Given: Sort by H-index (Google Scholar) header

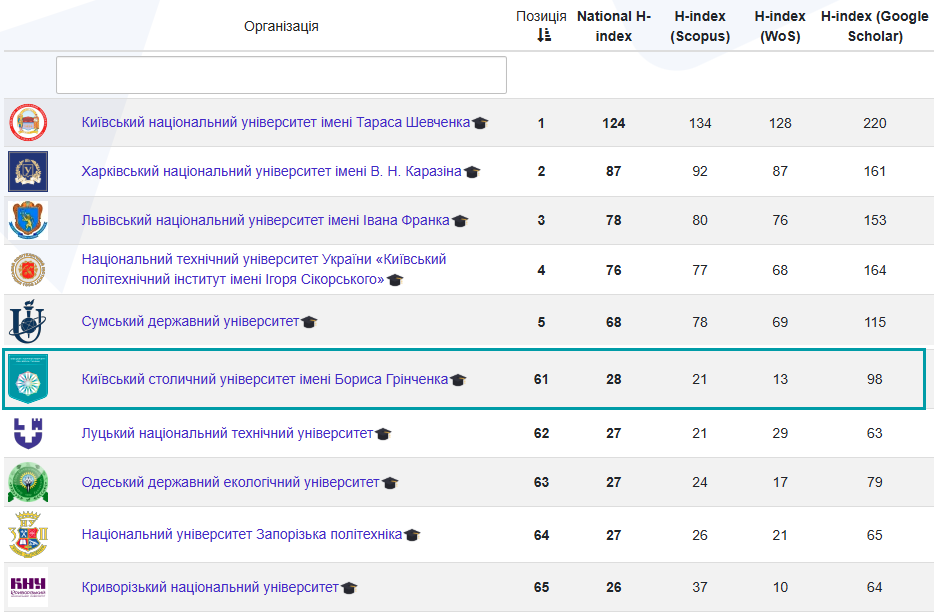Looking at the screenshot, I should pyautogui.click(x=874, y=26).
